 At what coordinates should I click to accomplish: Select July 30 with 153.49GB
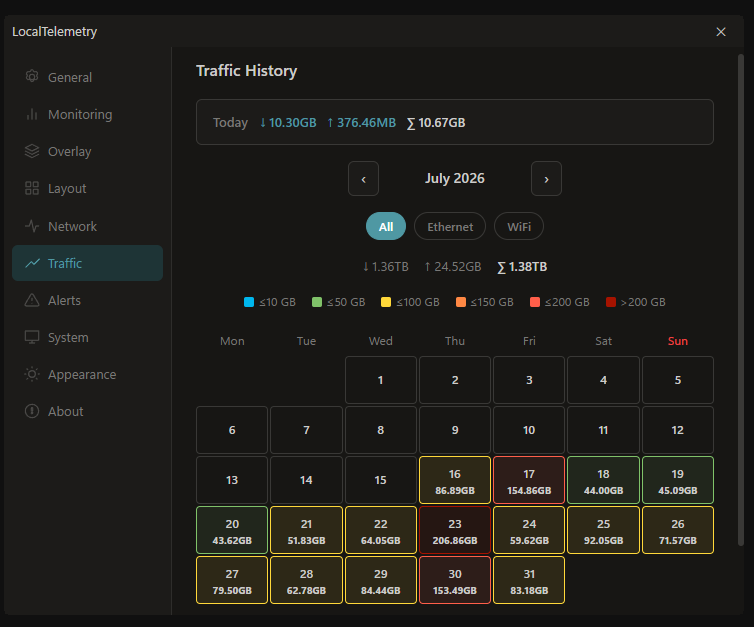455,580
